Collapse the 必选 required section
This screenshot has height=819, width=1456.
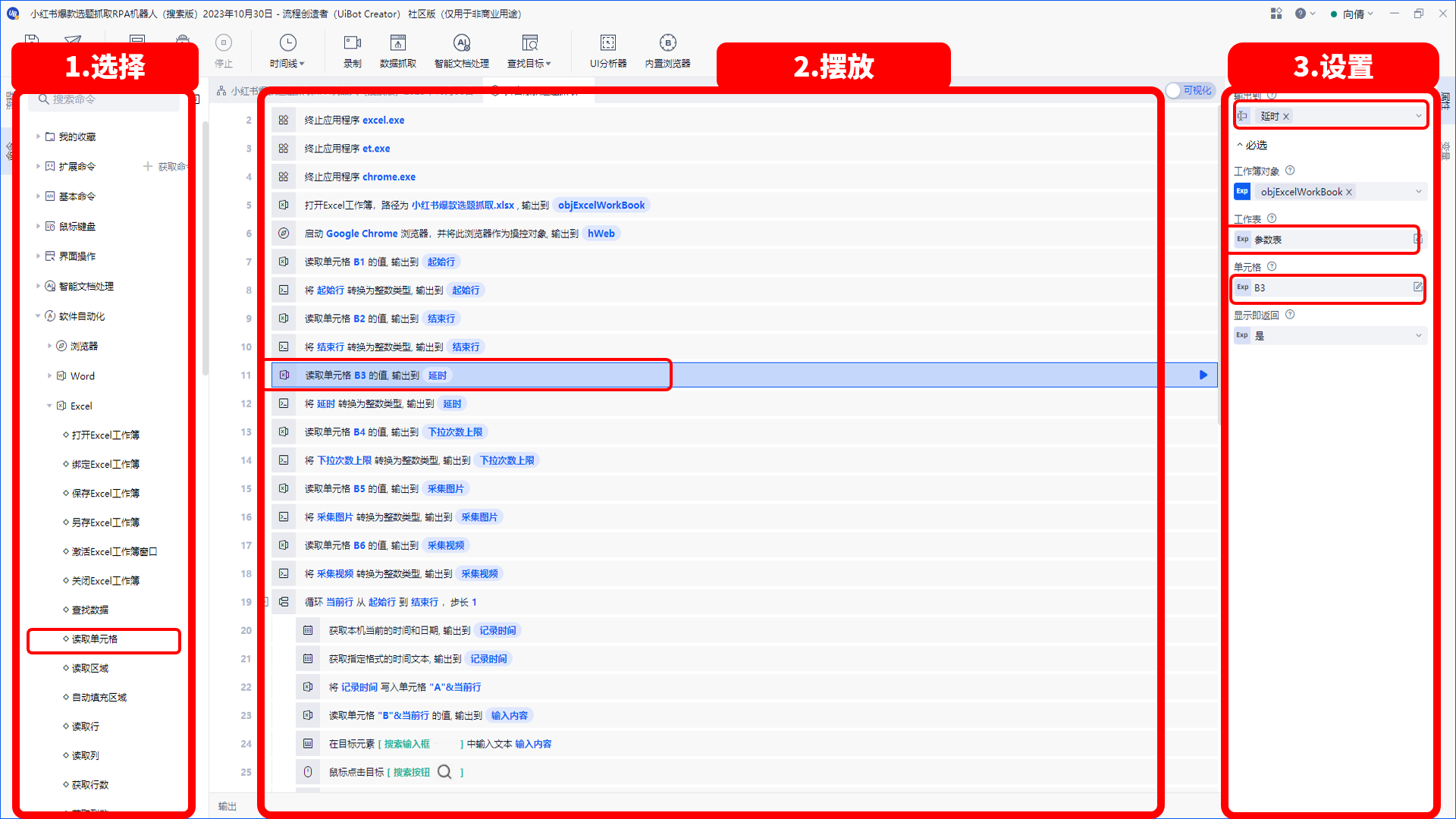tap(1240, 145)
